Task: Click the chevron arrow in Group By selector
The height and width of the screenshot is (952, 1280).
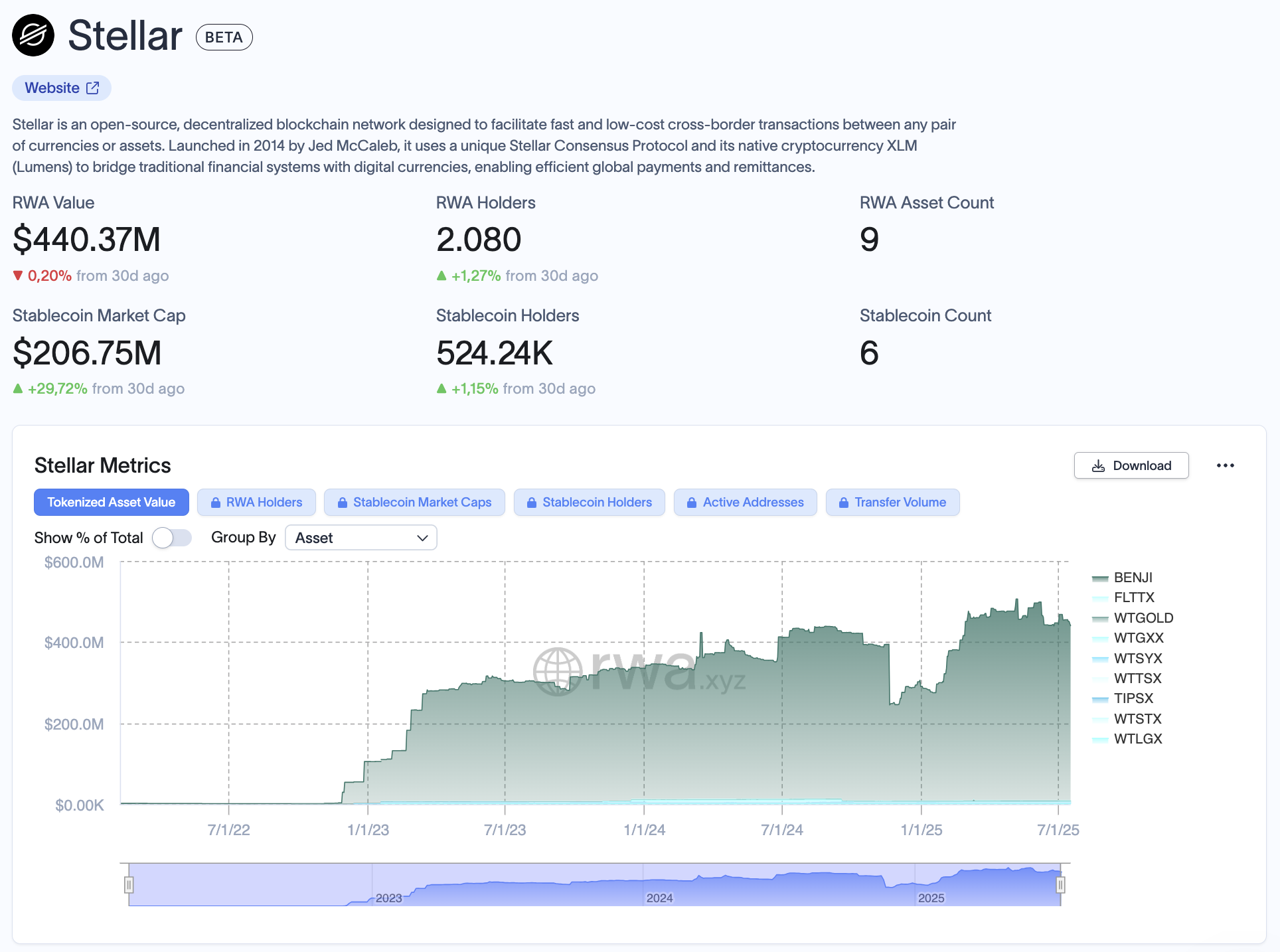Action: pyautogui.click(x=422, y=538)
